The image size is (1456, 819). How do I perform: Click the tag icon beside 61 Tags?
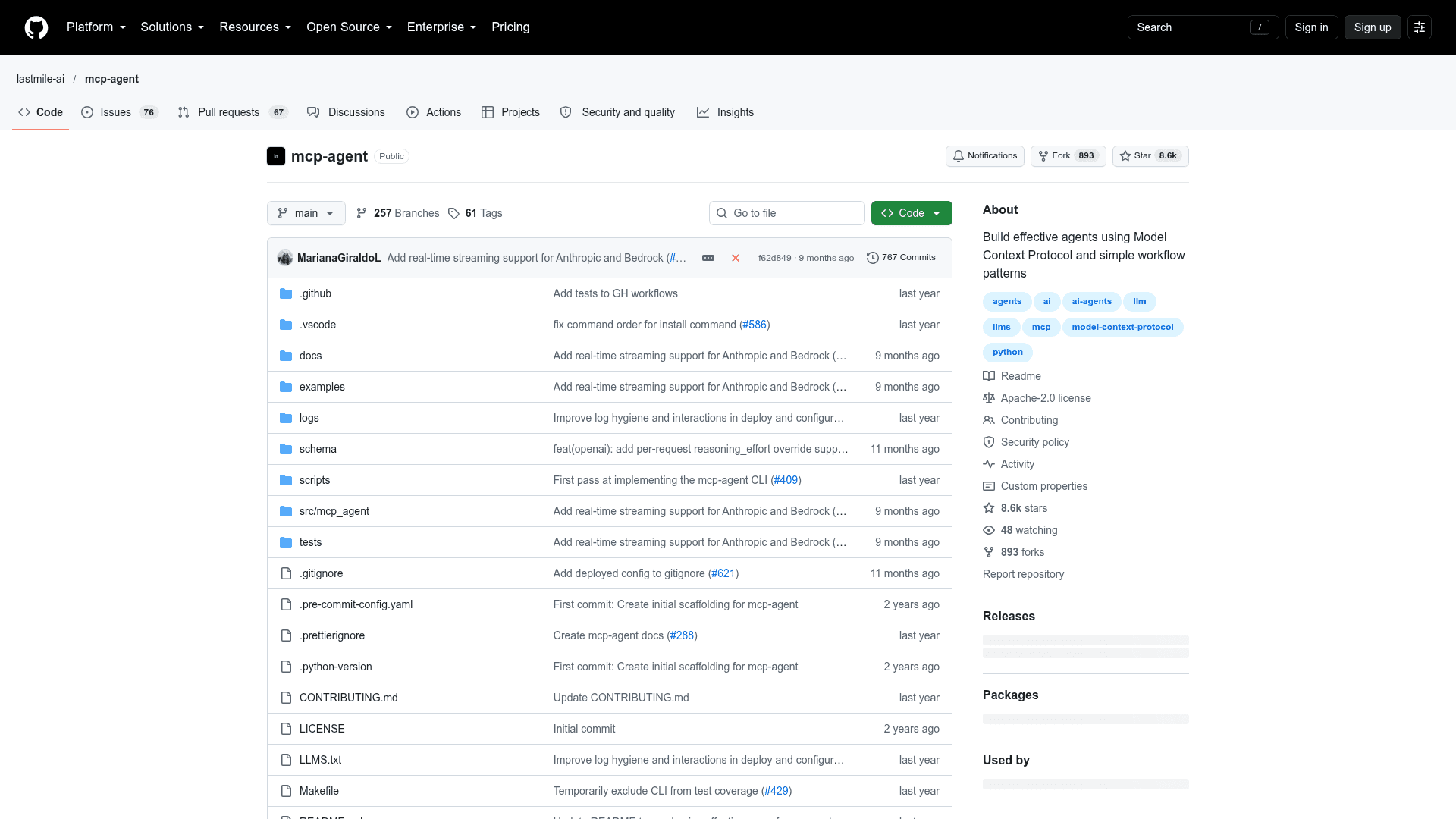coord(453,213)
